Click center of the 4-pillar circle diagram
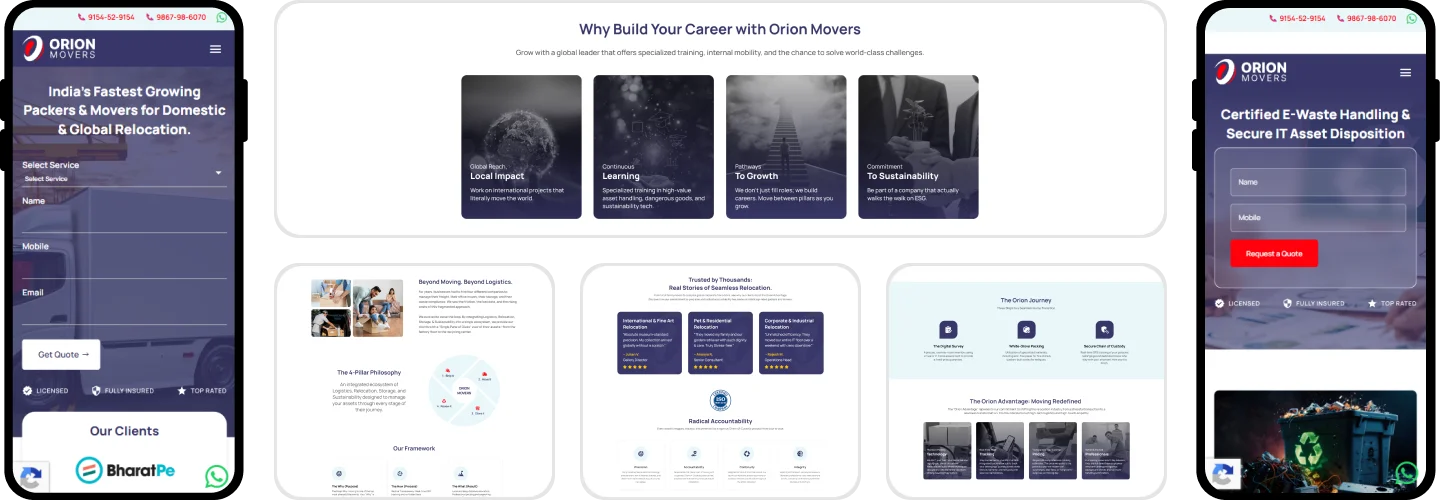This screenshot has width=1440, height=500. coord(464,391)
